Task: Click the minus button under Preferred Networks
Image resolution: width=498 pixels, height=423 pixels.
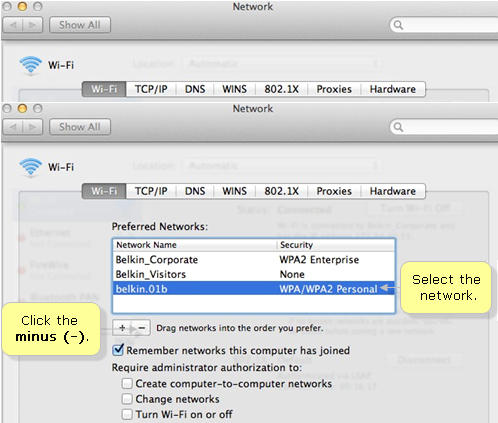Action: tap(142, 328)
